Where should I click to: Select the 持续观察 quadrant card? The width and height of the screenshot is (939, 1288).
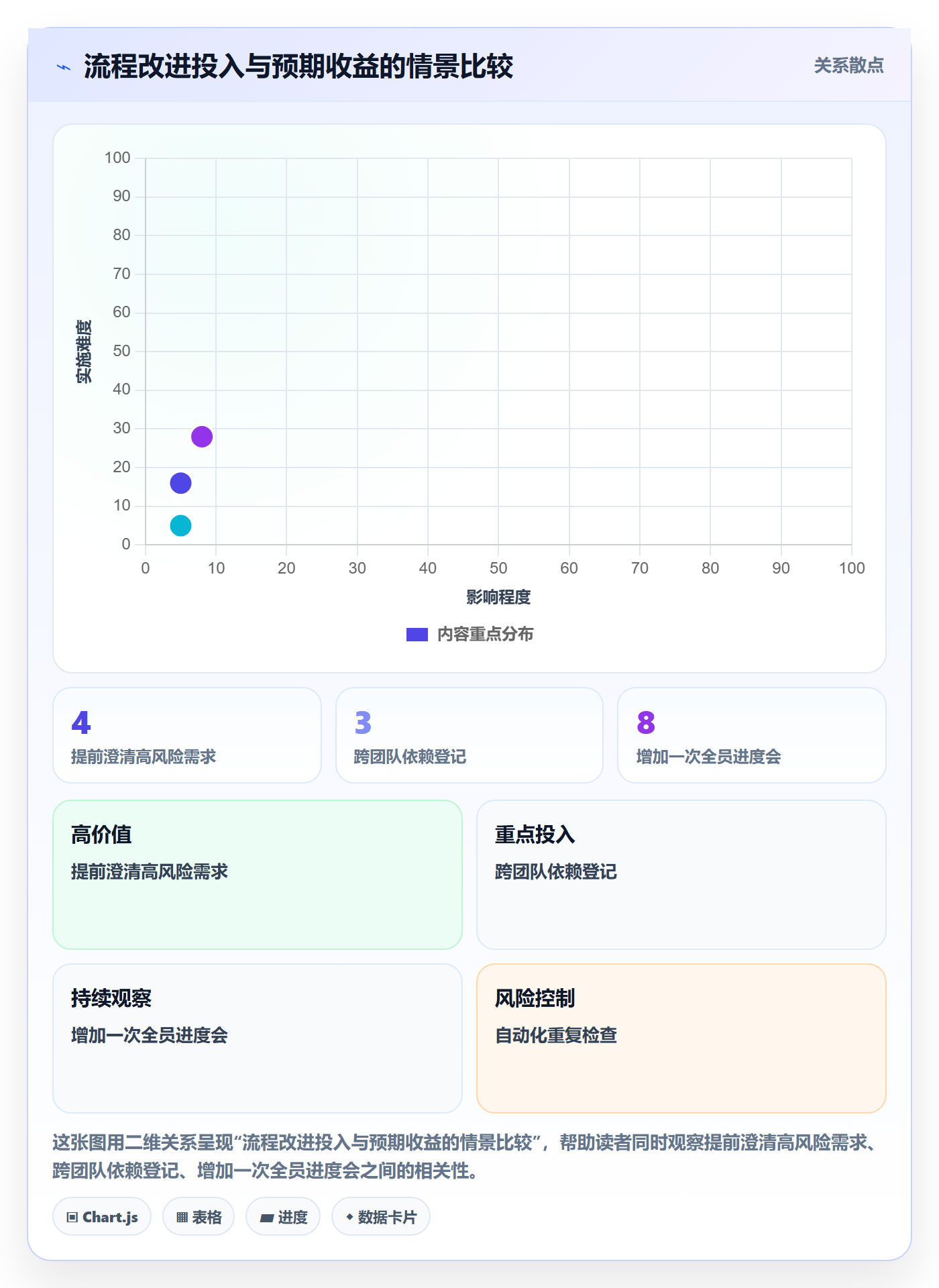(x=258, y=1038)
